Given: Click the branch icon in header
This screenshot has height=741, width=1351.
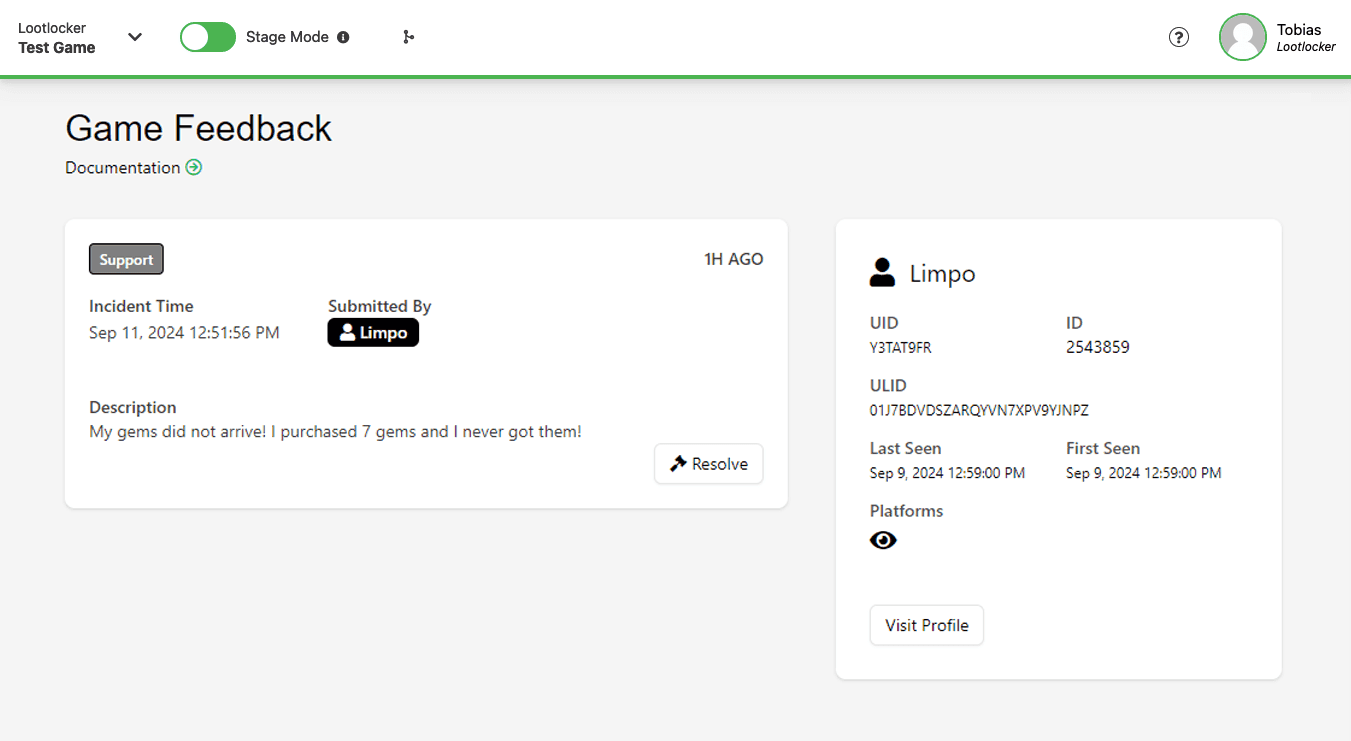Looking at the screenshot, I should [408, 37].
